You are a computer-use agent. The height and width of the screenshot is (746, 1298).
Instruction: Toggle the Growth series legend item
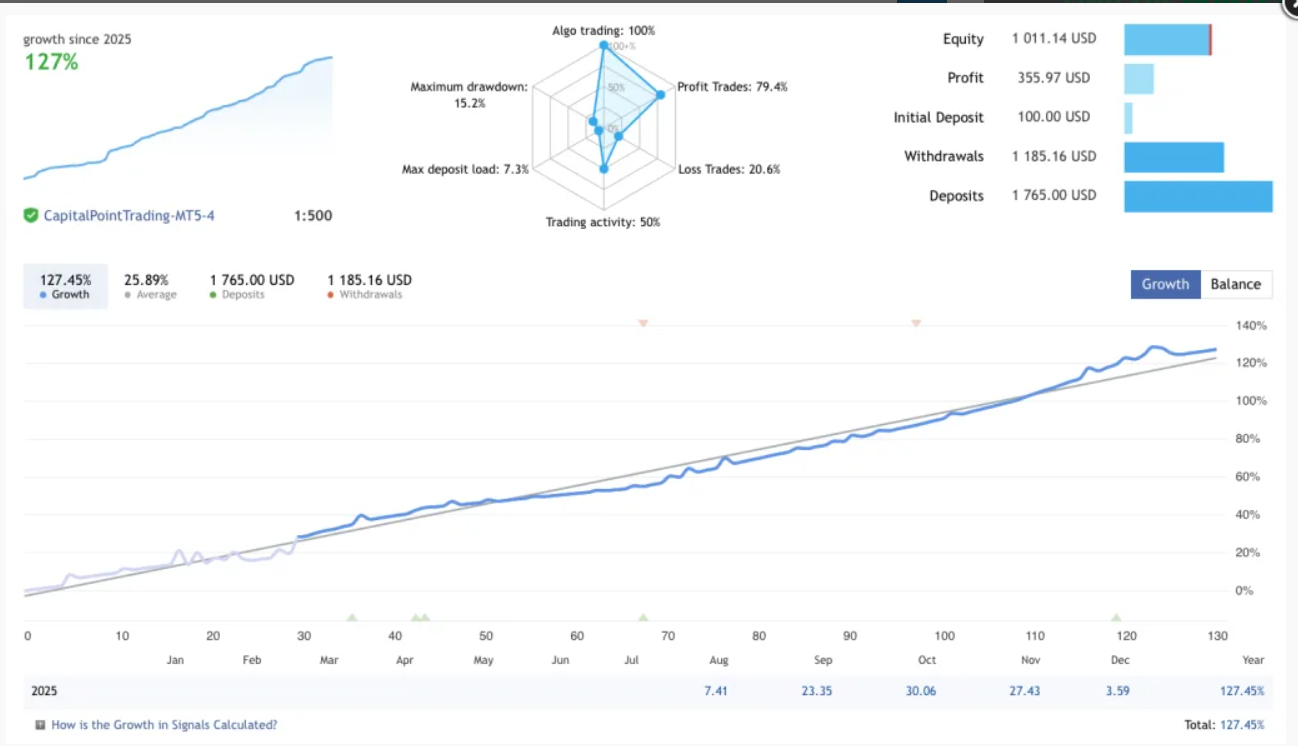(65, 287)
